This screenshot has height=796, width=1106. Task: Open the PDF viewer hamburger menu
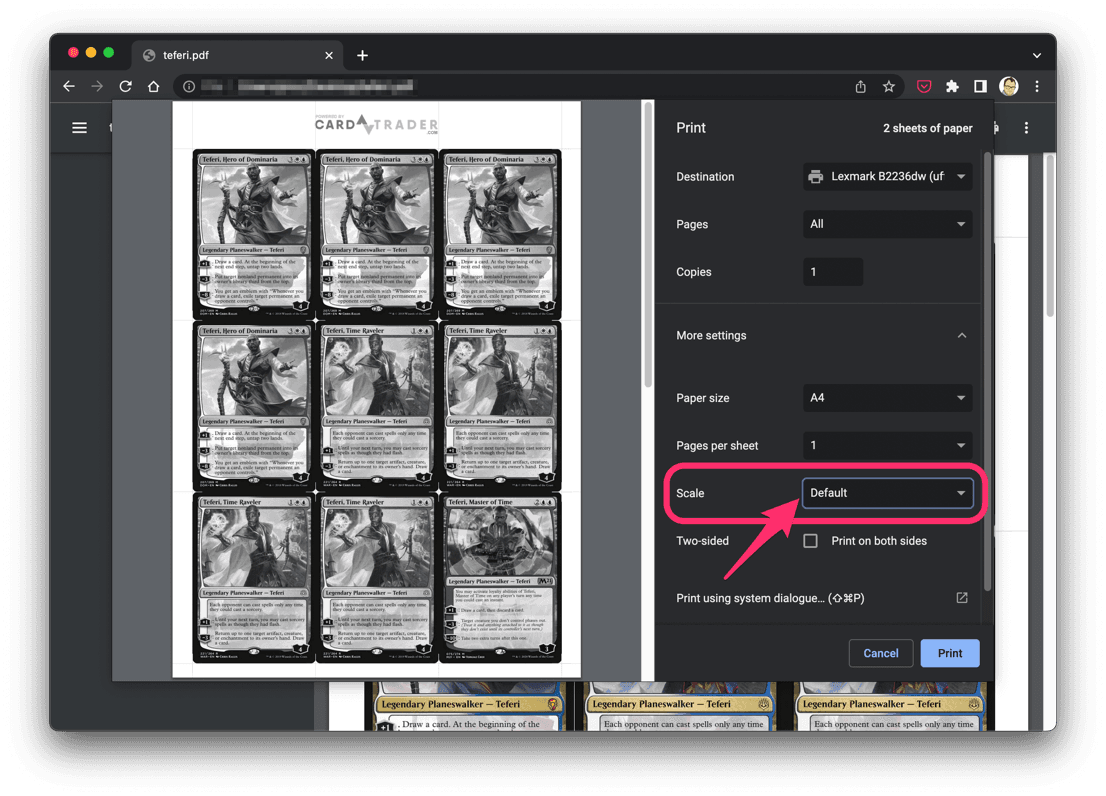point(79,128)
